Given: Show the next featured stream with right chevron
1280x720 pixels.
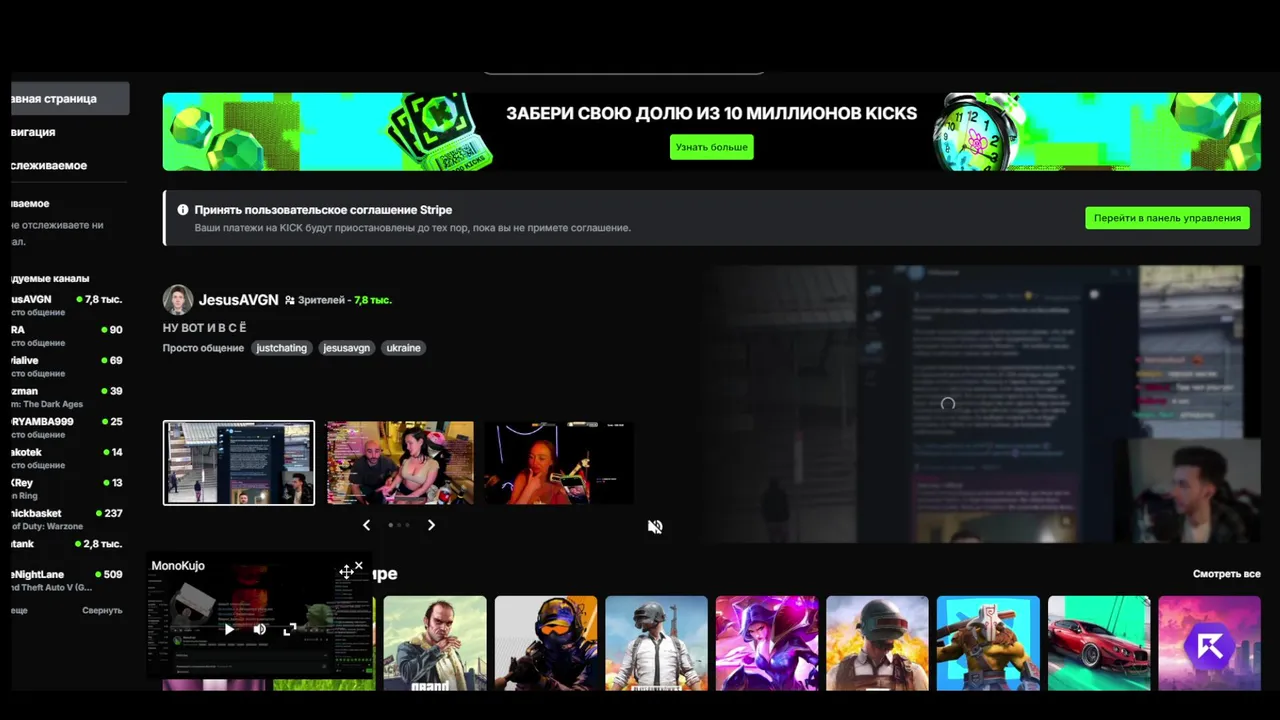Looking at the screenshot, I should [x=431, y=525].
